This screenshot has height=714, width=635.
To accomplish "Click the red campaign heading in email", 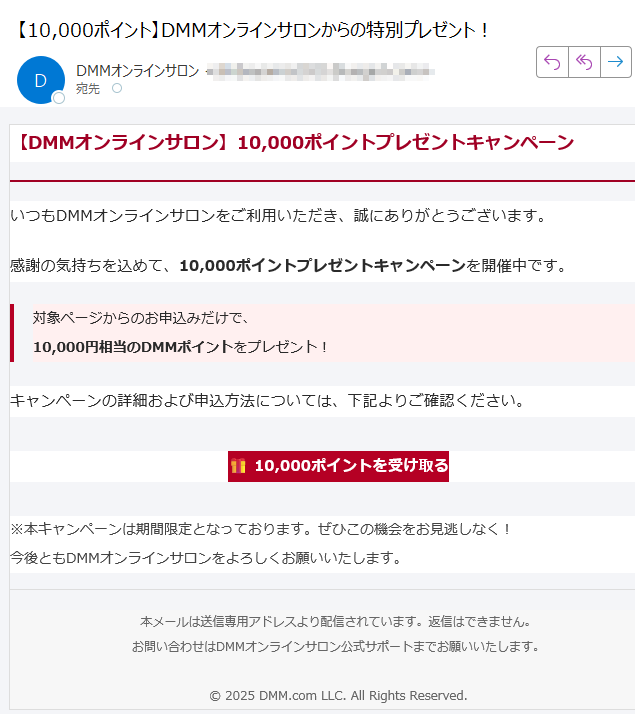I will [x=296, y=143].
